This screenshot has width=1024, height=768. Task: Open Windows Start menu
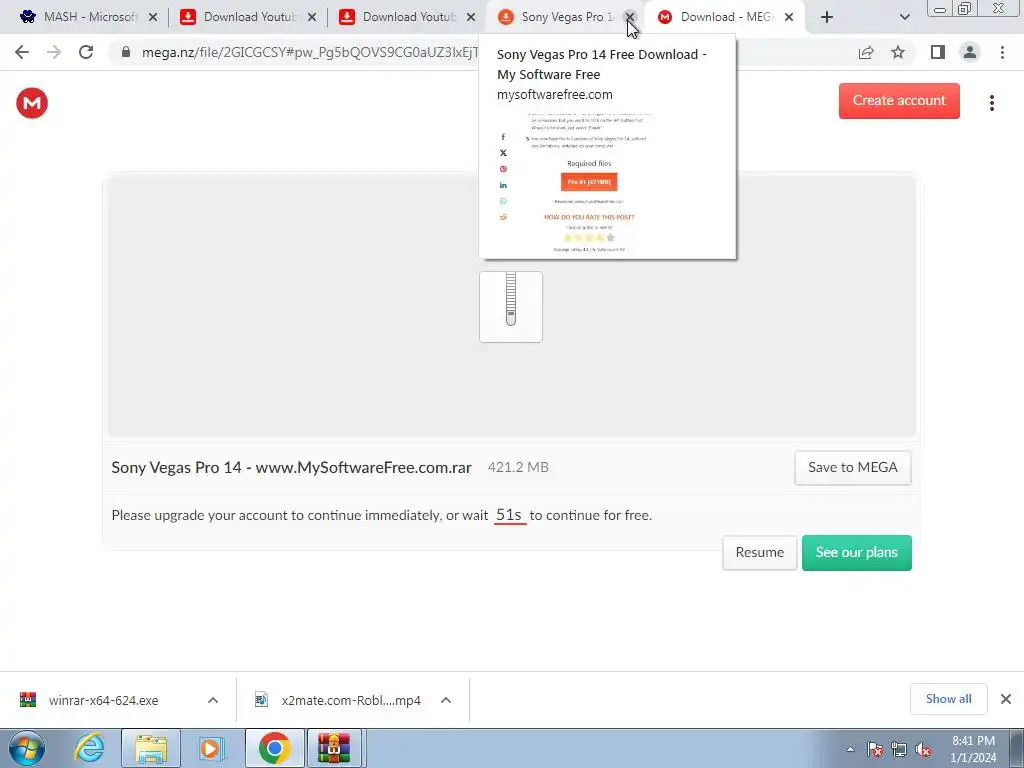[26, 748]
